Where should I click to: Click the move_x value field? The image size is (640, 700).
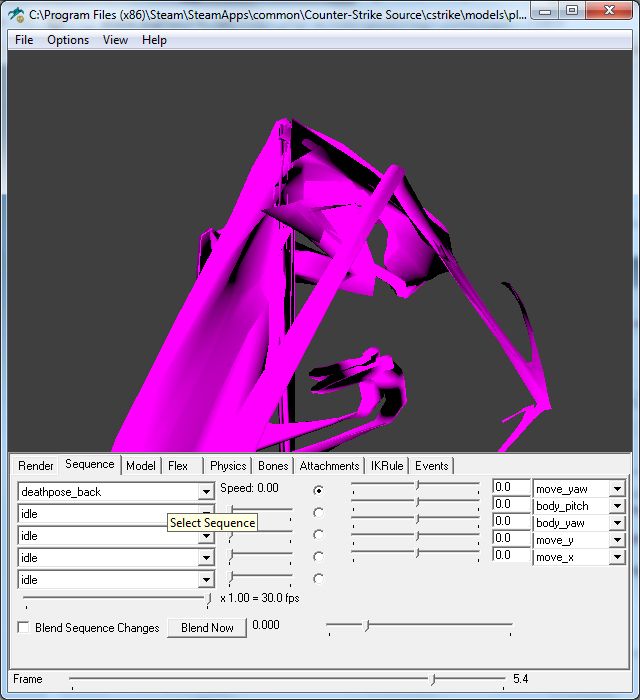(511, 555)
